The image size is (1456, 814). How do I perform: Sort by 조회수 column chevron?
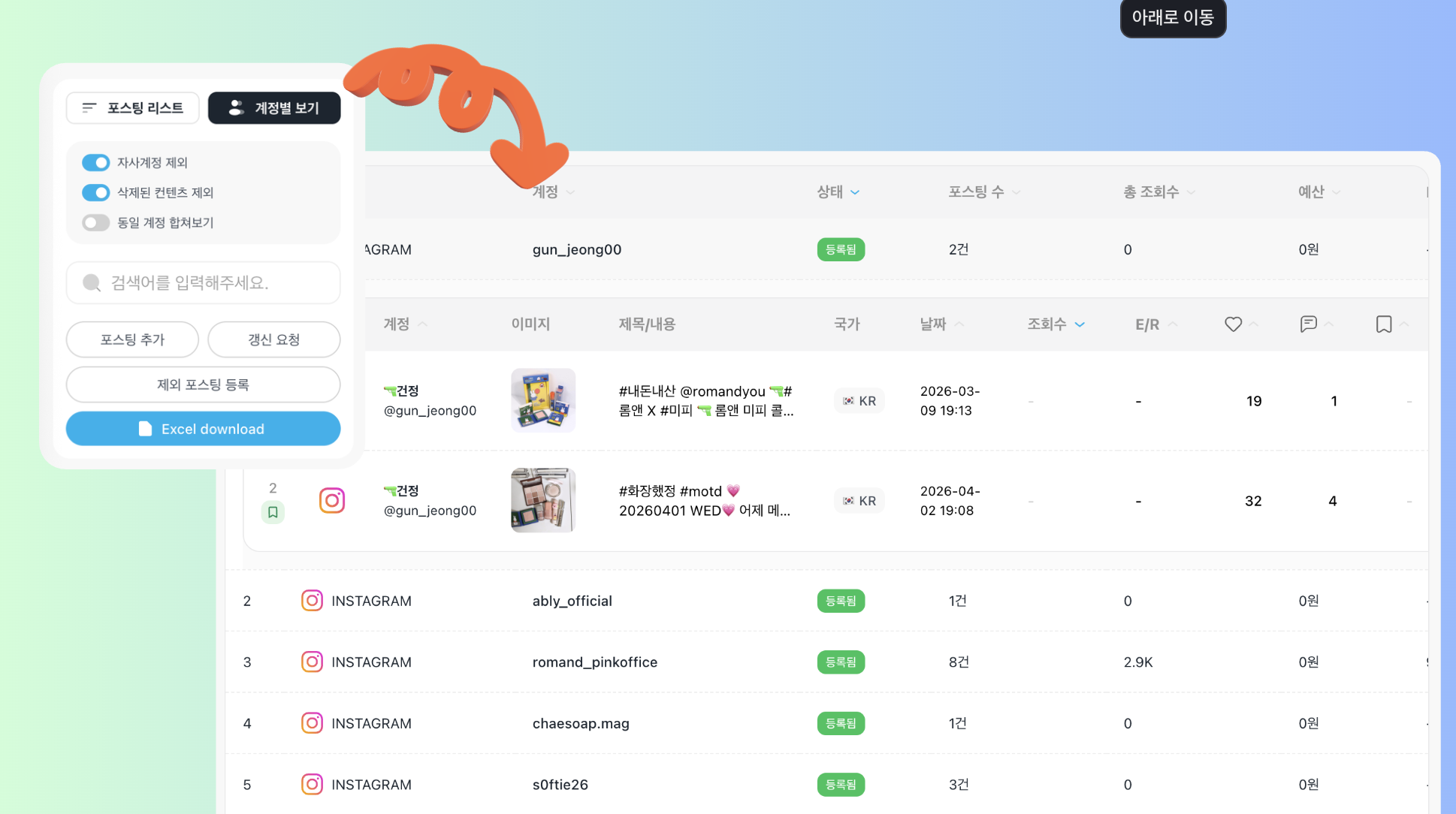point(1080,324)
